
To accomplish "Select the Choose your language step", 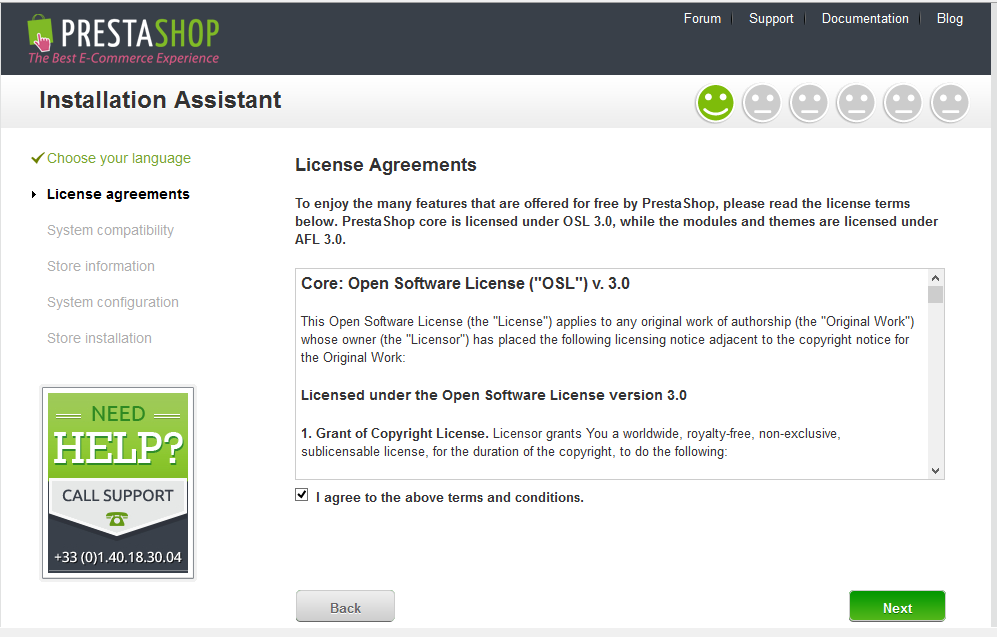I will tap(119, 158).
